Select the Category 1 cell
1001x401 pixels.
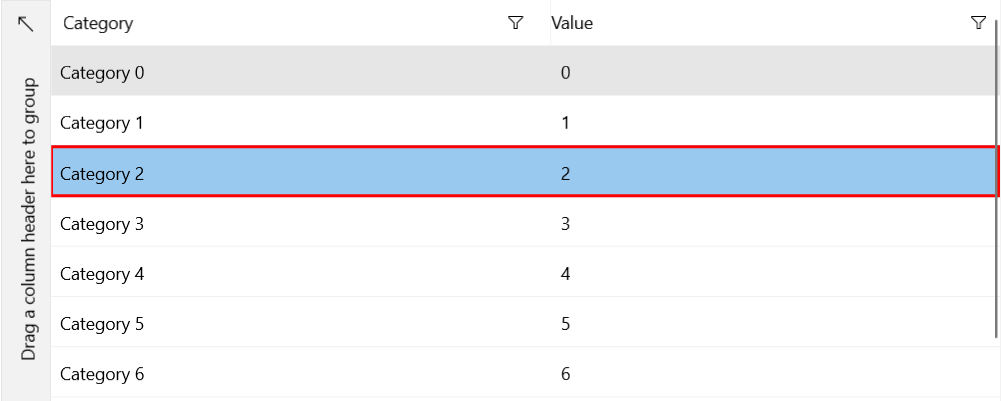coord(102,123)
